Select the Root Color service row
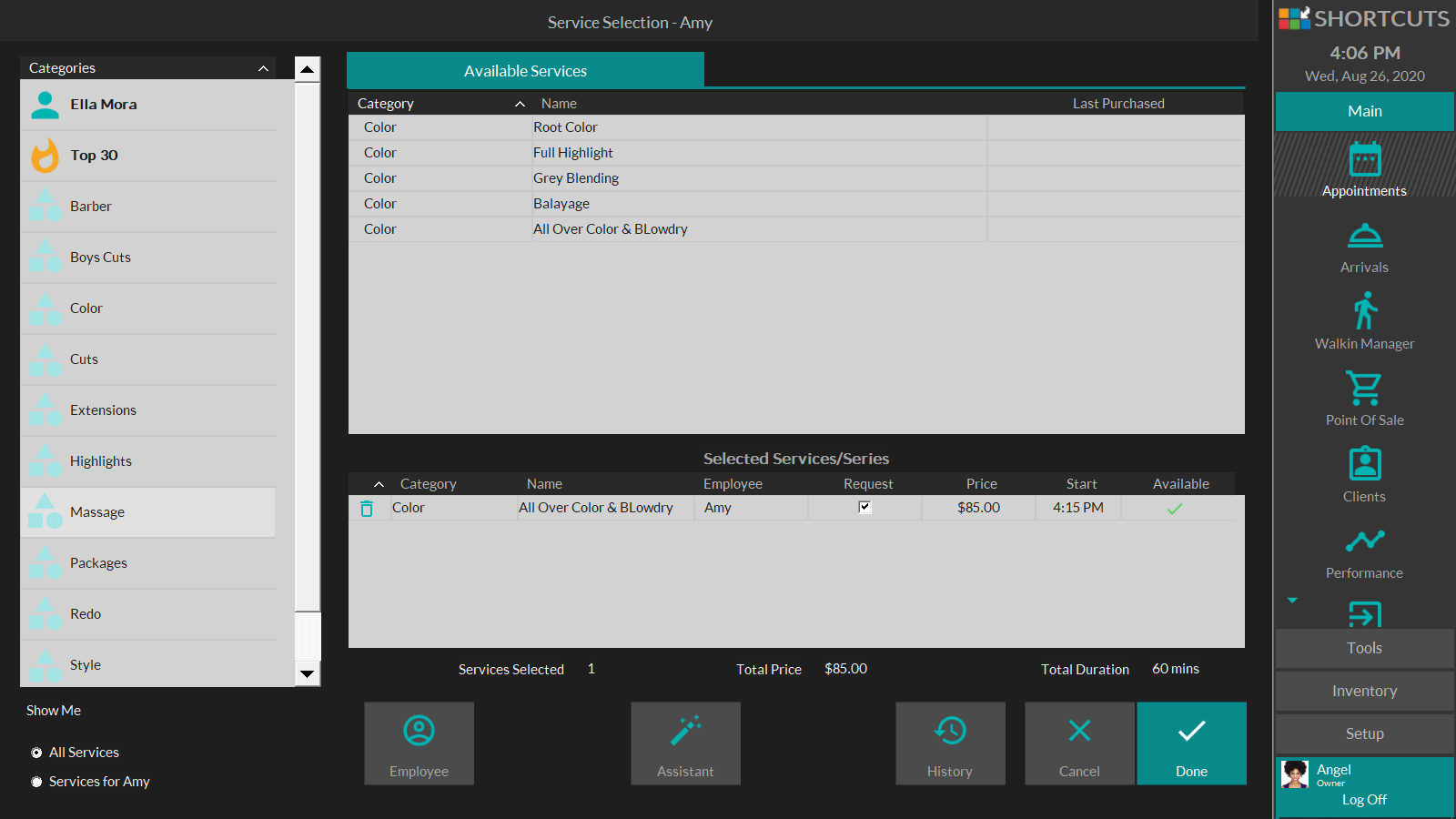The image size is (1456, 819). point(796,127)
